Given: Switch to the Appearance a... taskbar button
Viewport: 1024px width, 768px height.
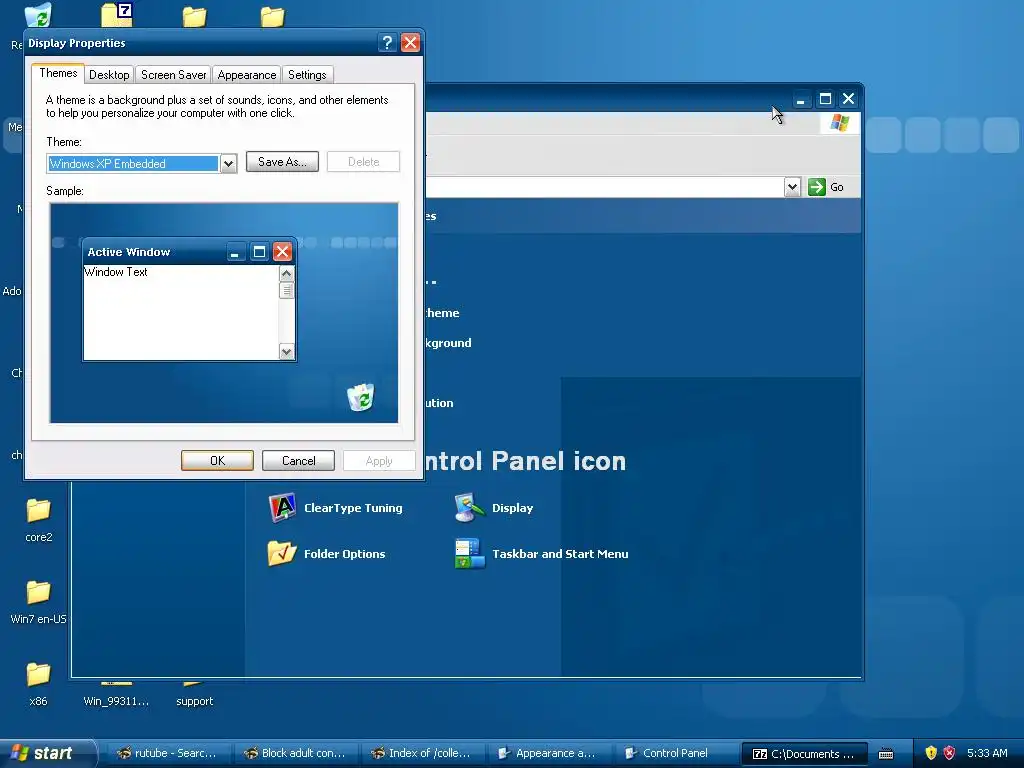Looking at the screenshot, I should [x=551, y=753].
